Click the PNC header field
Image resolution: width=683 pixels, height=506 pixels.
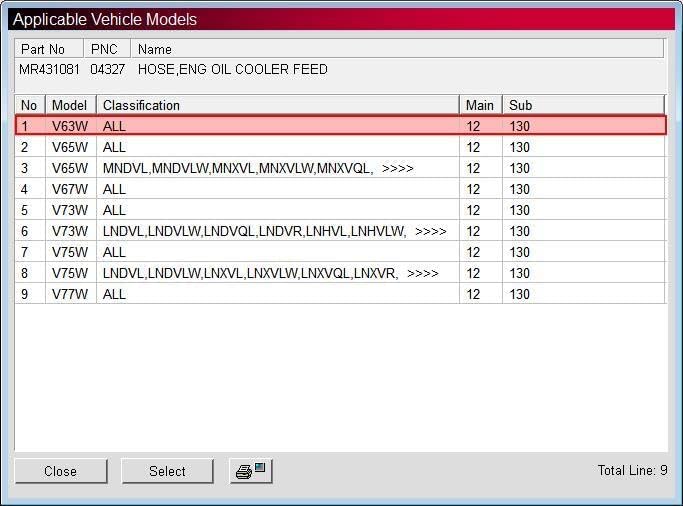pyautogui.click(x=107, y=49)
